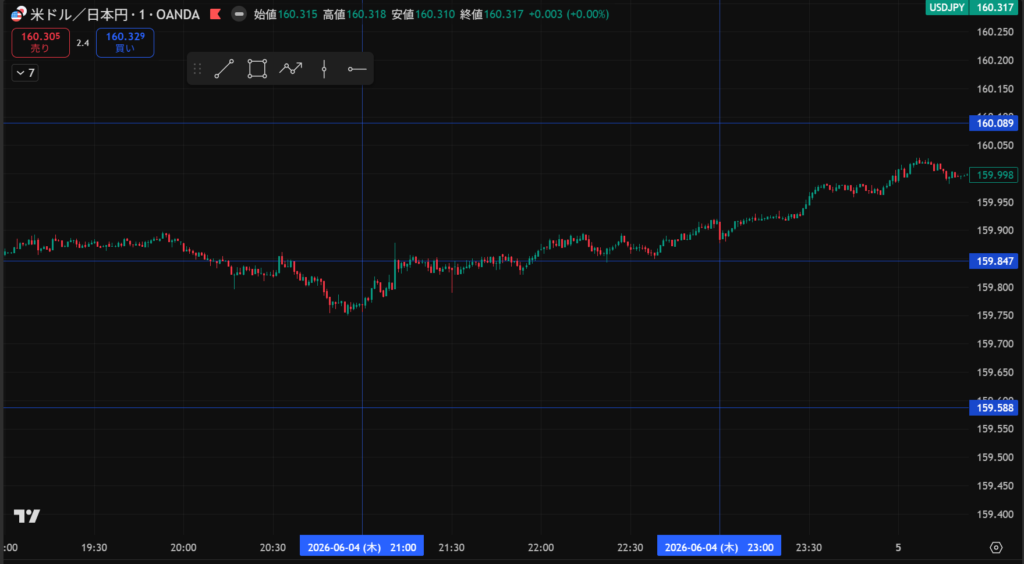This screenshot has height=564, width=1024.
Task: Click the 159.750 price axis label
Action: click(x=995, y=315)
